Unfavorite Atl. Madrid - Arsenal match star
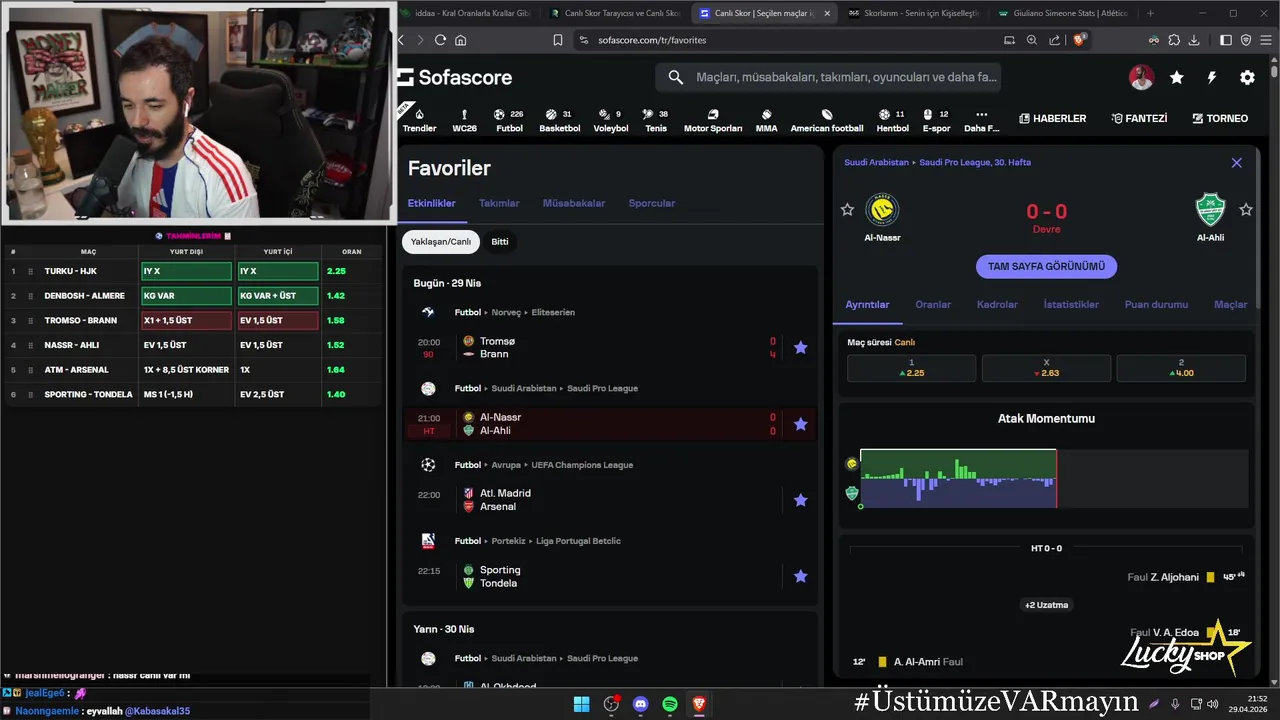 click(x=800, y=500)
